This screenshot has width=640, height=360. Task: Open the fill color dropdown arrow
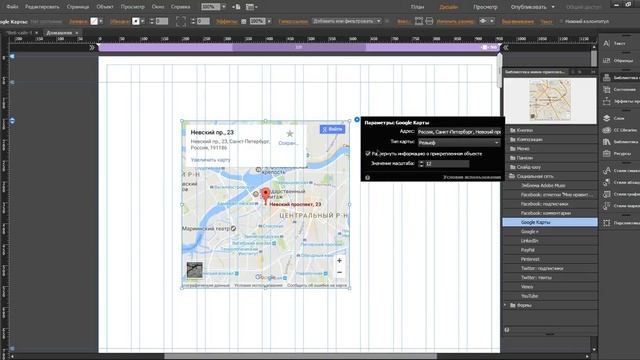click(x=101, y=21)
